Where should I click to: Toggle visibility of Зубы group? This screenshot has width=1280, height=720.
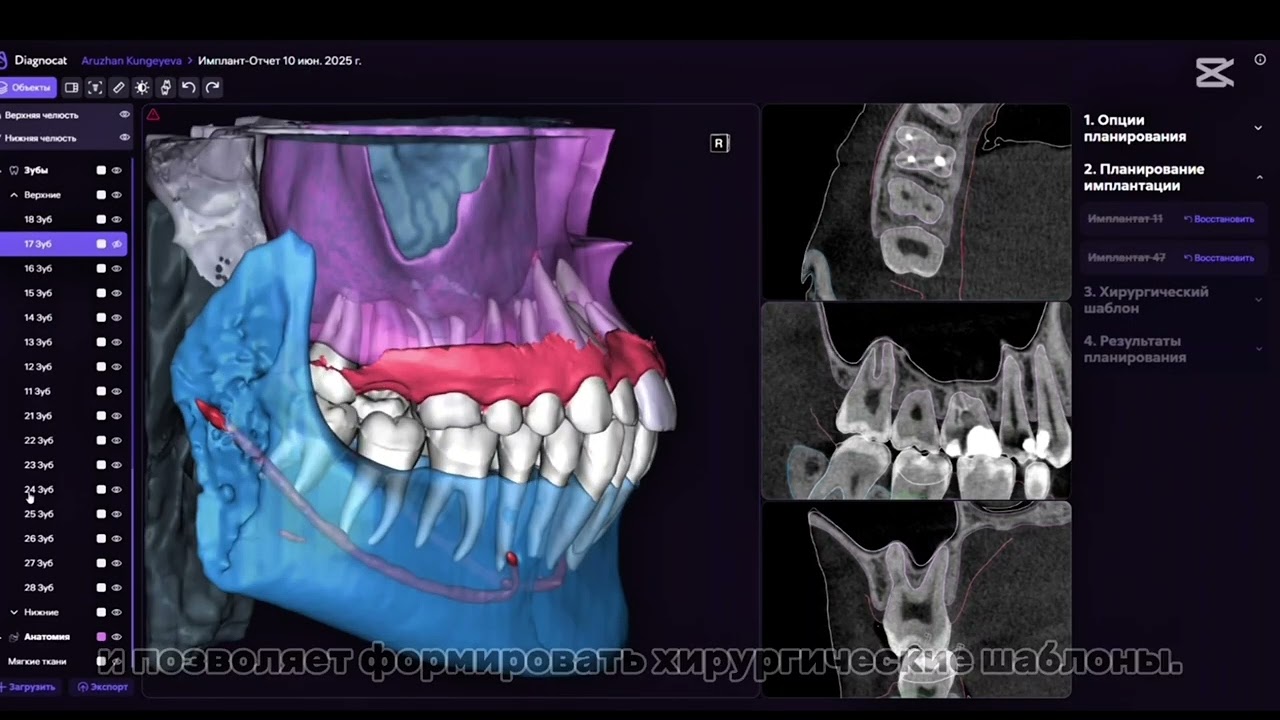tap(117, 170)
